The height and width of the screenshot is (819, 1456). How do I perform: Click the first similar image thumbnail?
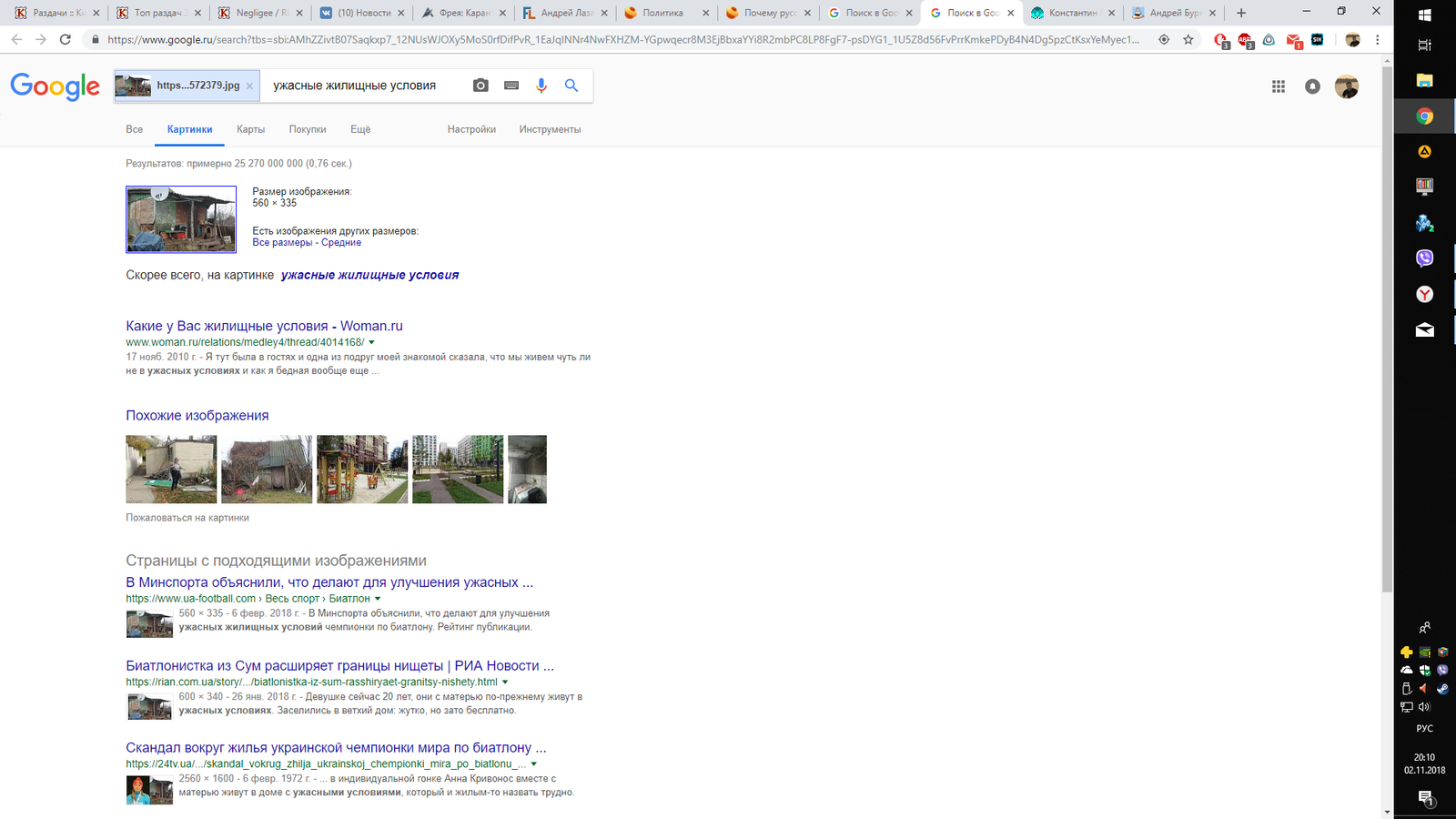[171, 470]
